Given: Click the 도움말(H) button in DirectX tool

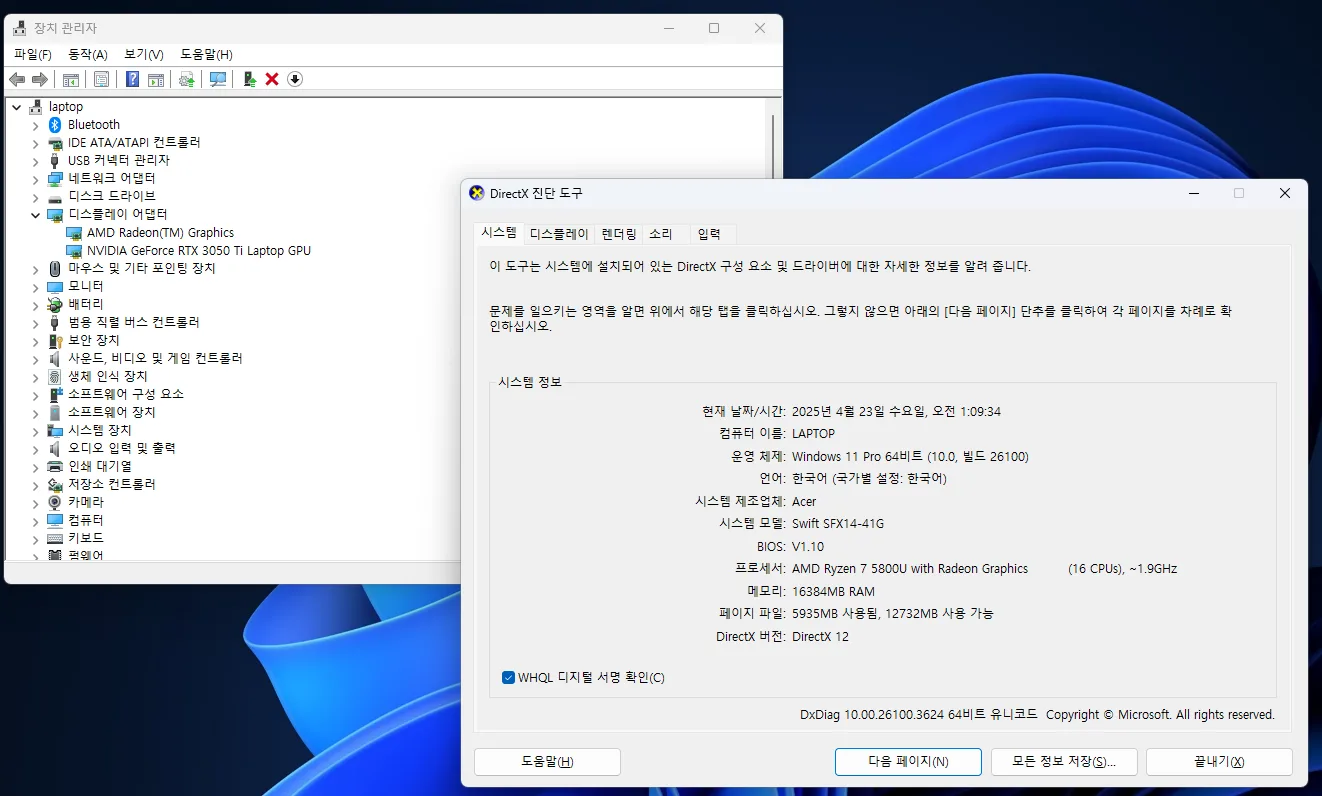Looking at the screenshot, I should pos(547,762).
